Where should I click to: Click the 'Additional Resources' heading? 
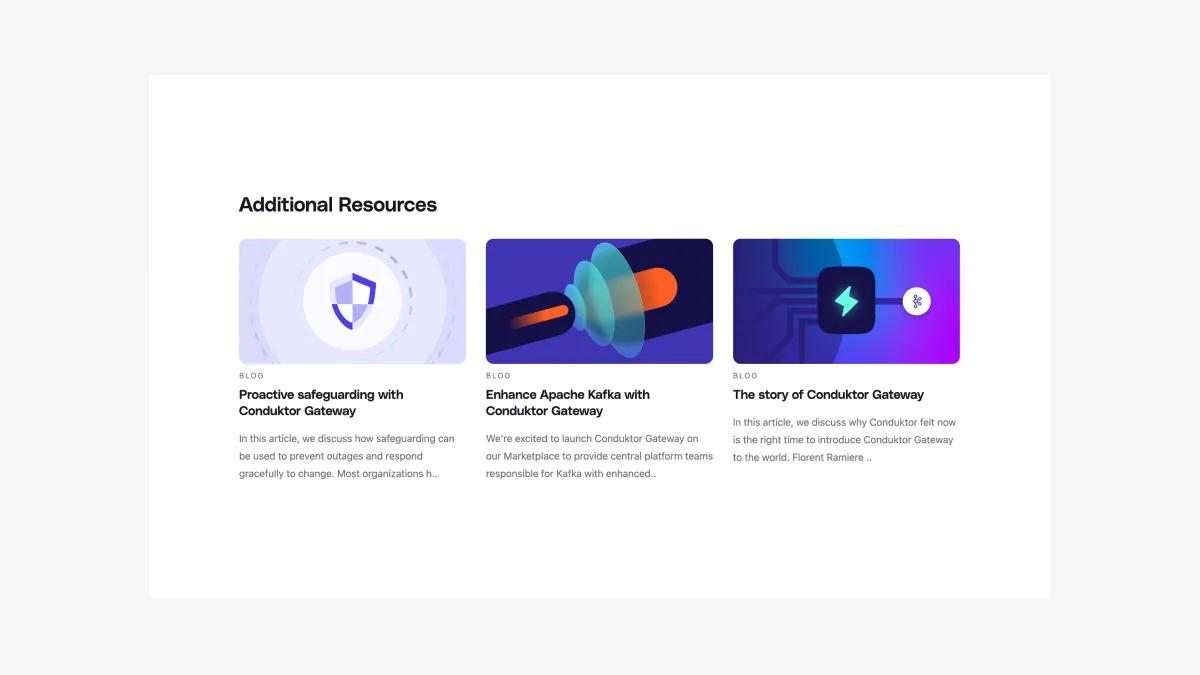coord(338,205)
